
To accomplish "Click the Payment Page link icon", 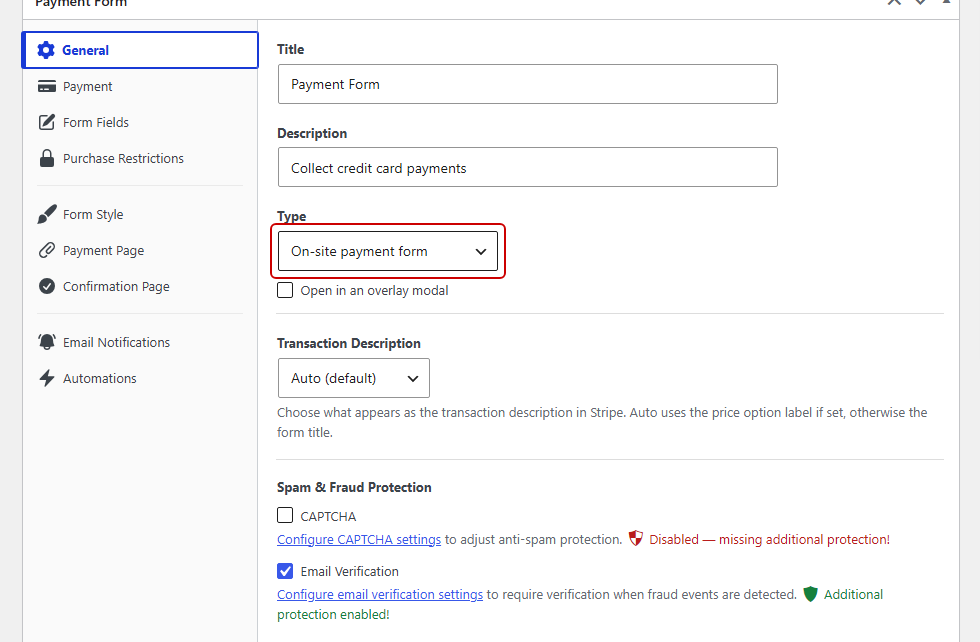I will pos(47,250).
